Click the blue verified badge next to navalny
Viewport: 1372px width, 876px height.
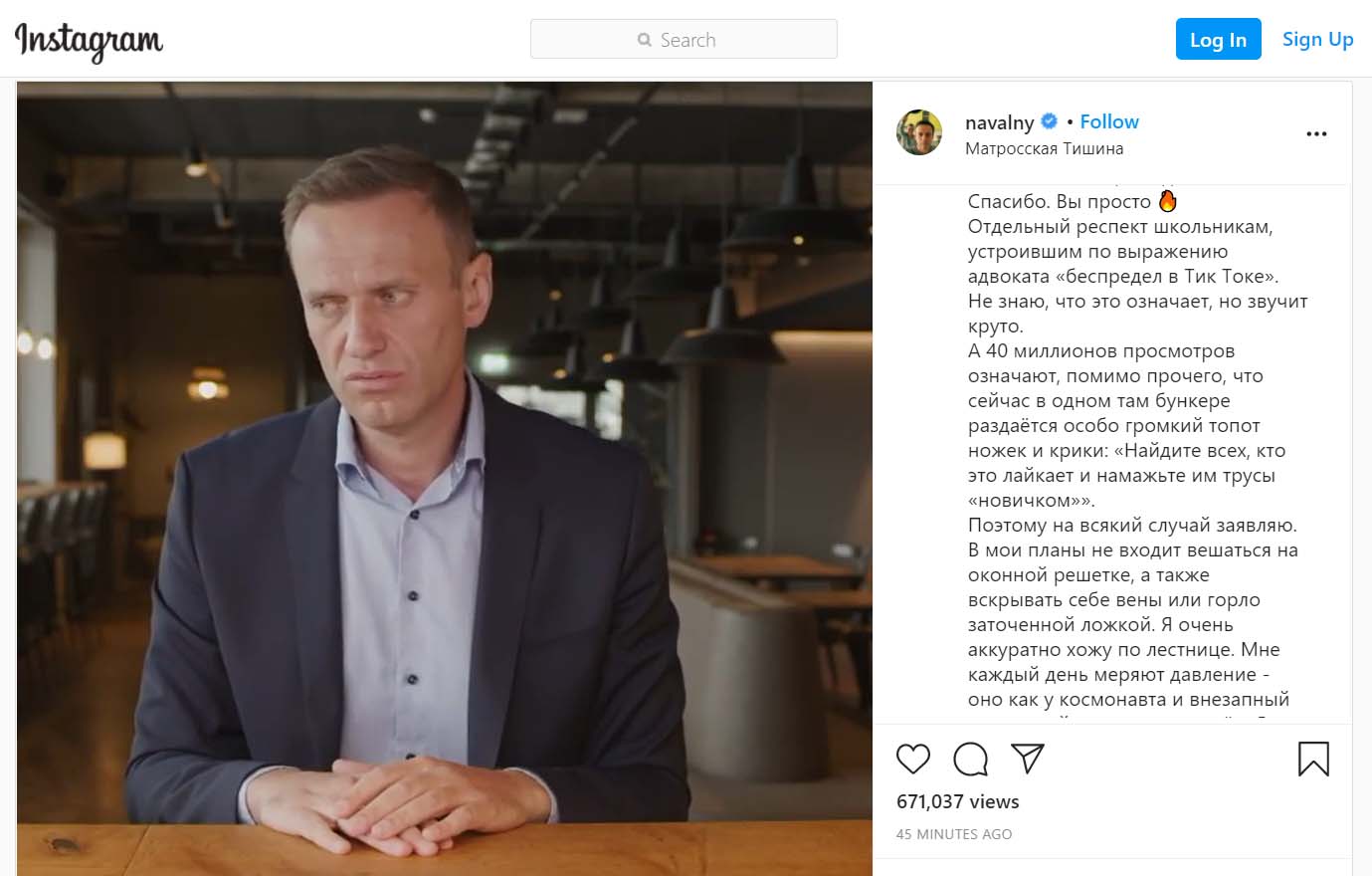pyautogui.click(x=1049, y=121)
